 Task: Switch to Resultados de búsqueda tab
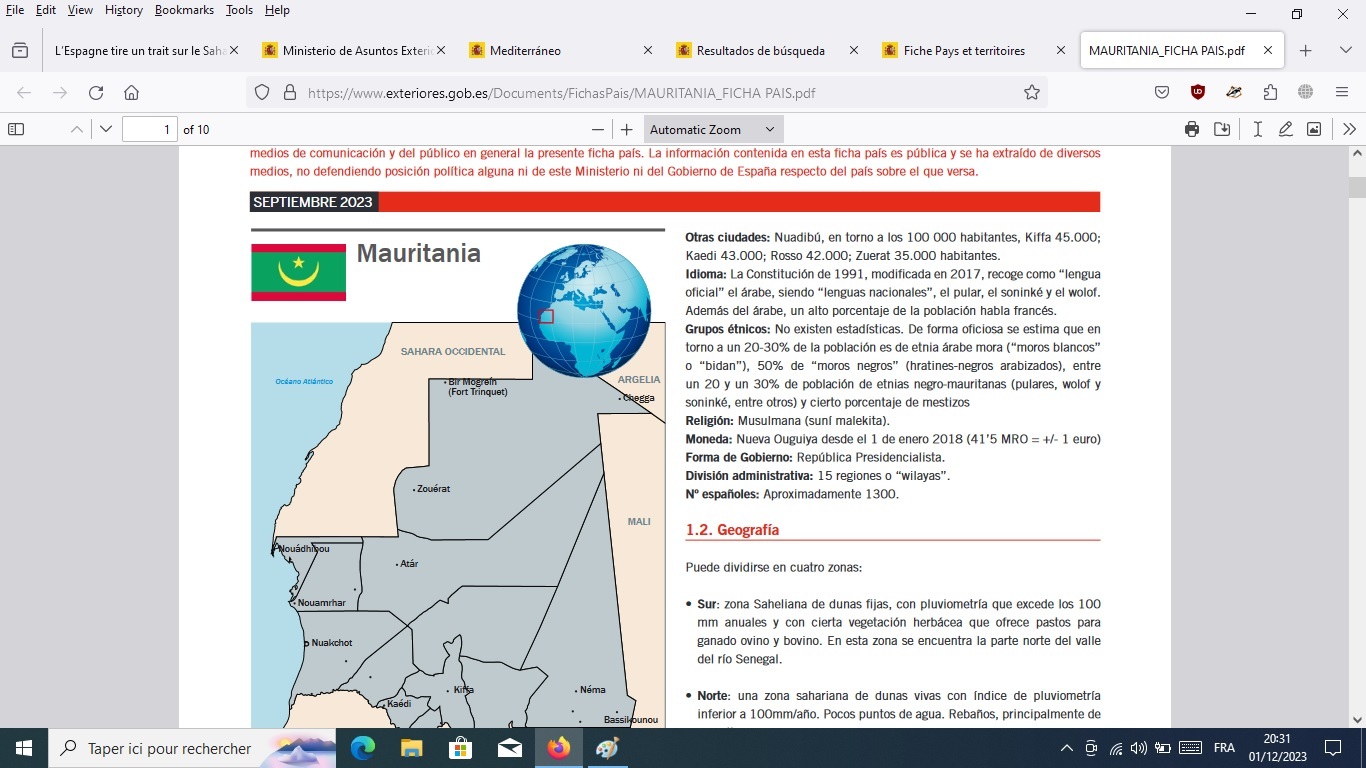(x=761, y=50)
